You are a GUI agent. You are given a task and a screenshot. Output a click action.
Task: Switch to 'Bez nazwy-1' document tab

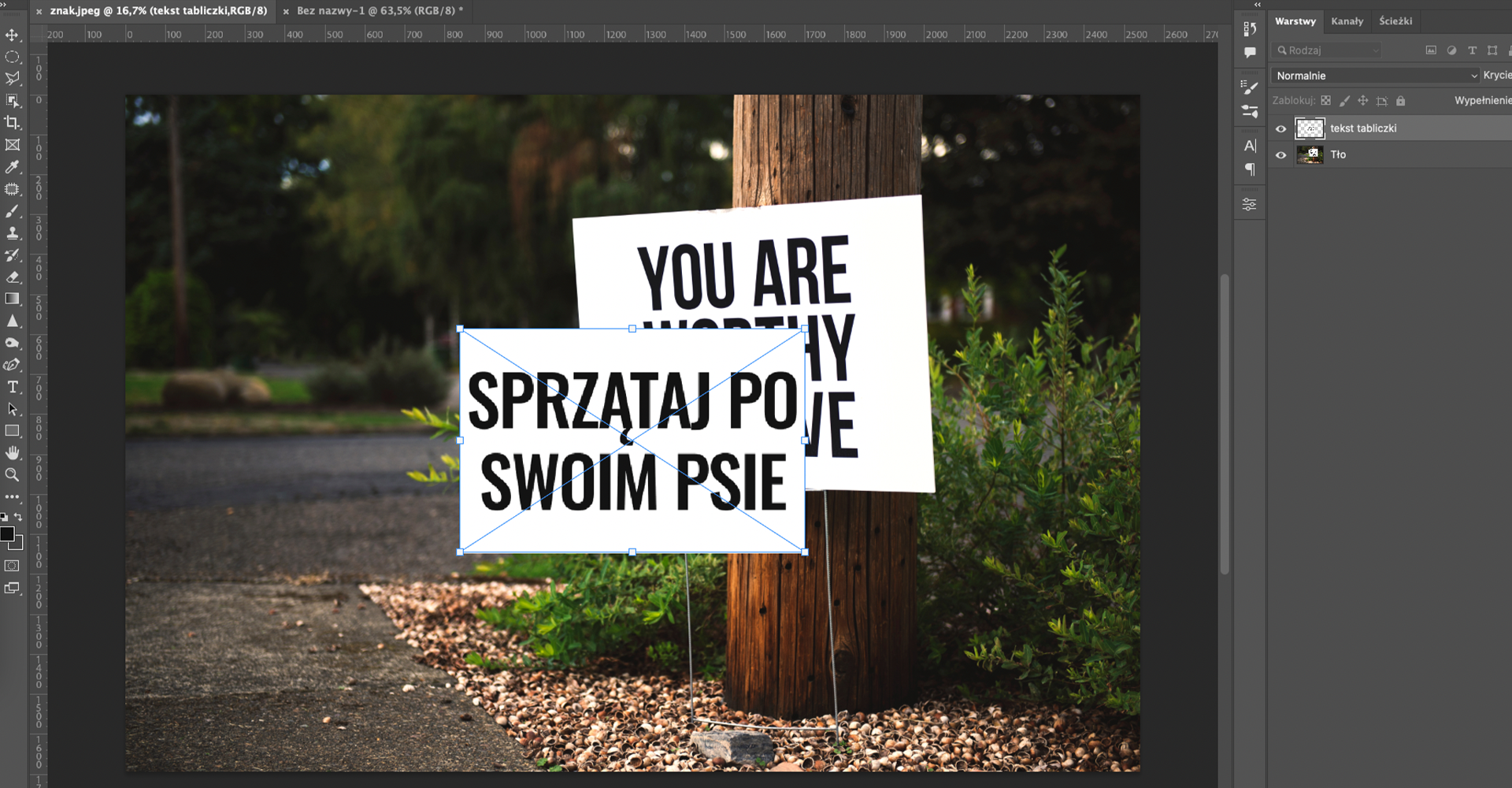pos(380,11)
